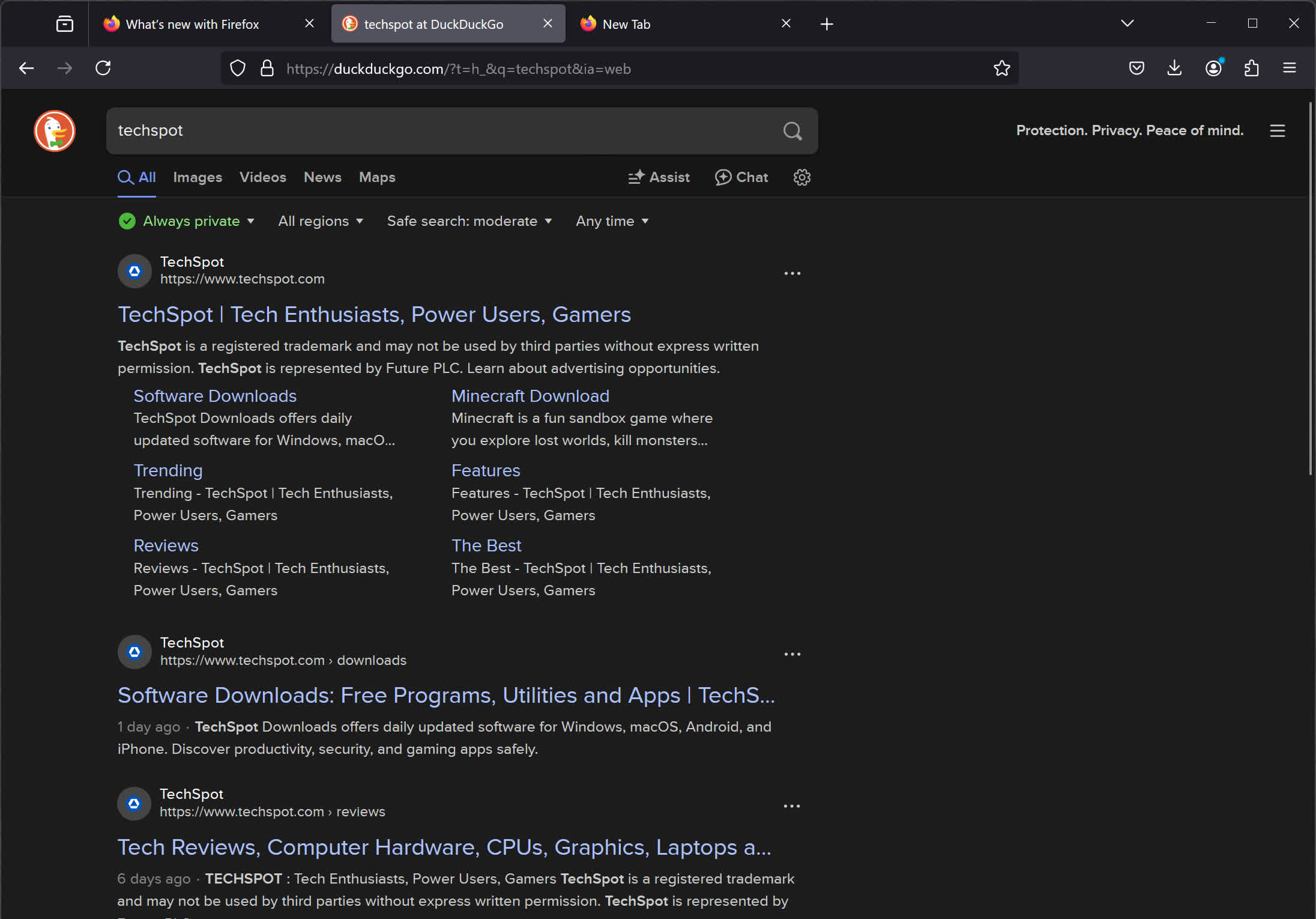1316x919 pixels.
Task: Open options dots for the techspot.com result
Action: (x=792, y=273)
